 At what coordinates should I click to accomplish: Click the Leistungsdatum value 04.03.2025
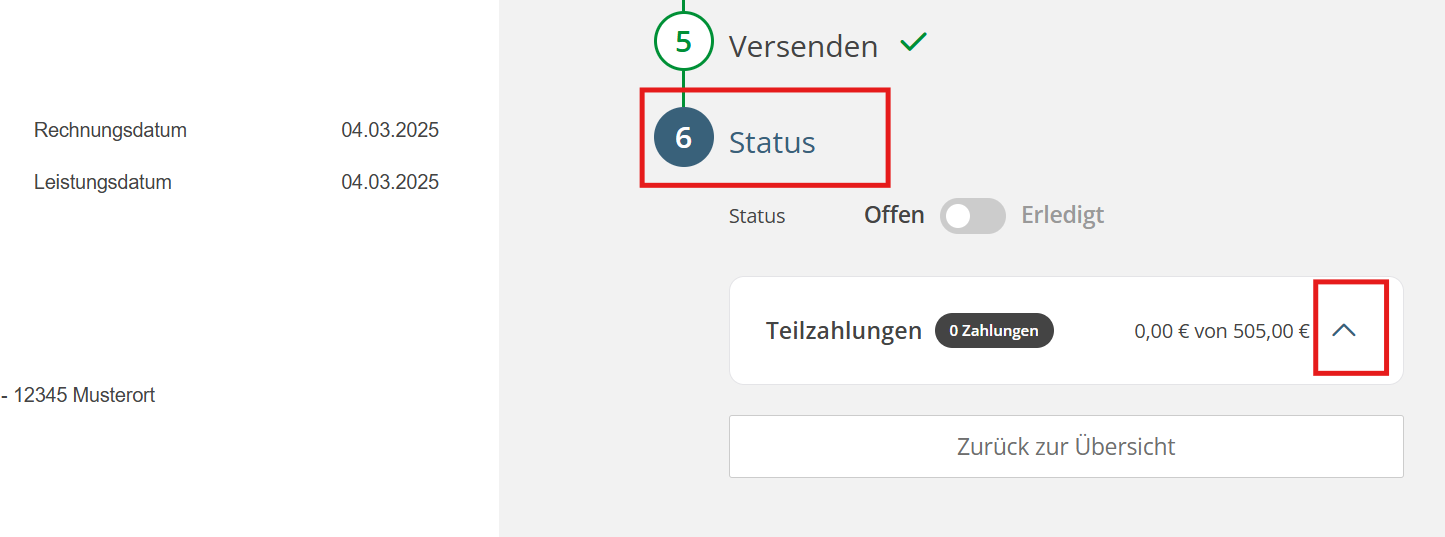pyautogui.click(x=390, y=182)
